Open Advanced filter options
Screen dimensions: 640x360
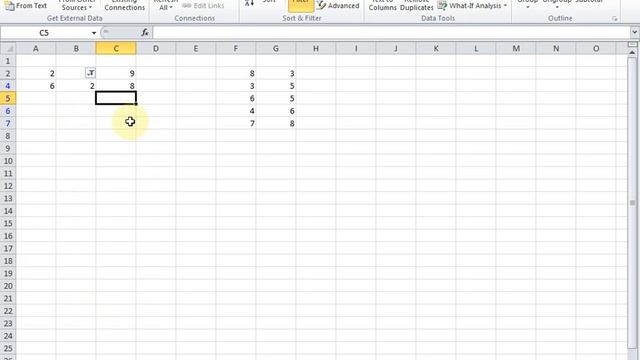[x=338, y=6]
